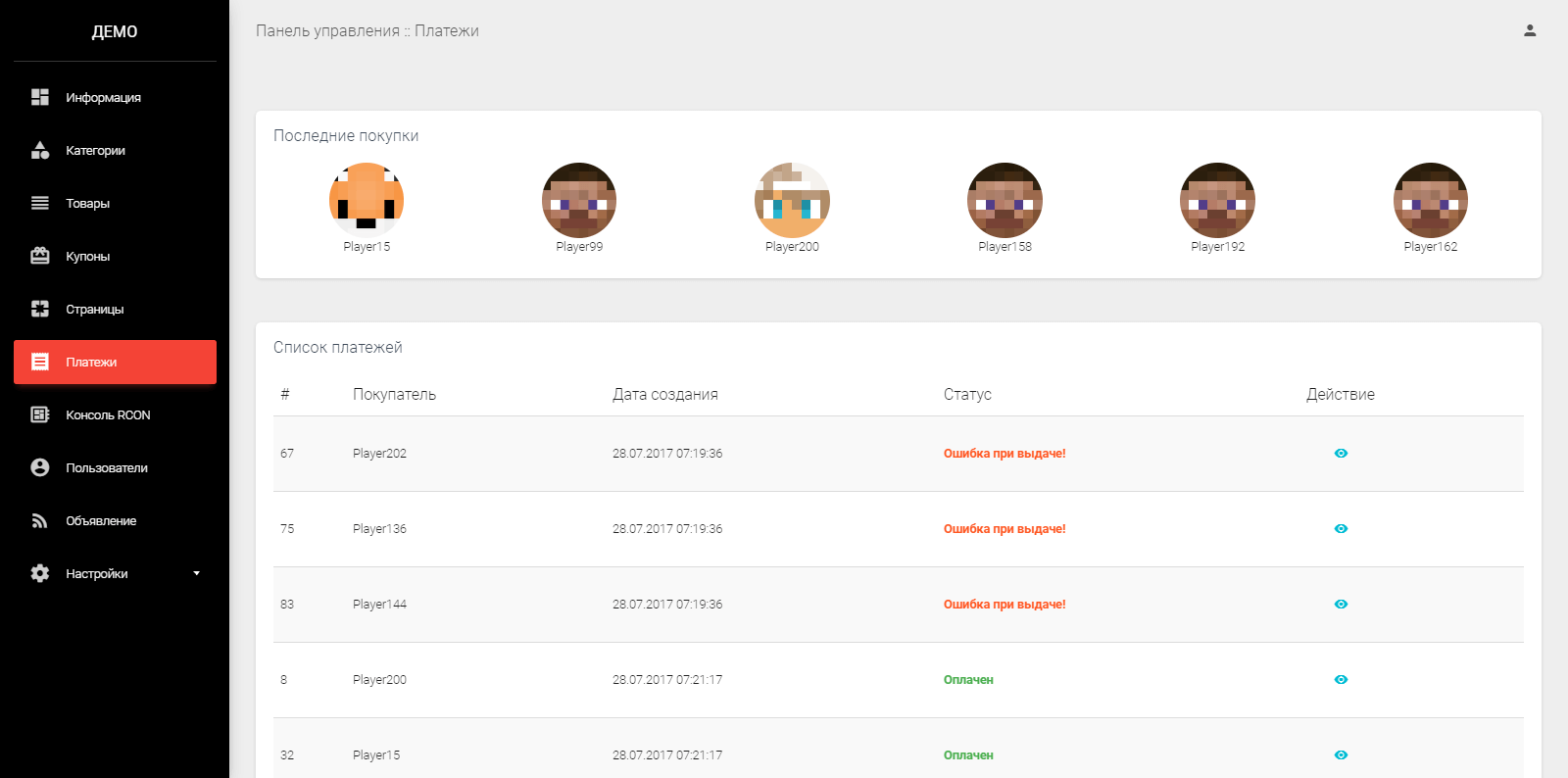
Task: View payment 67 via eye icon
Action: click(1341, 453)
